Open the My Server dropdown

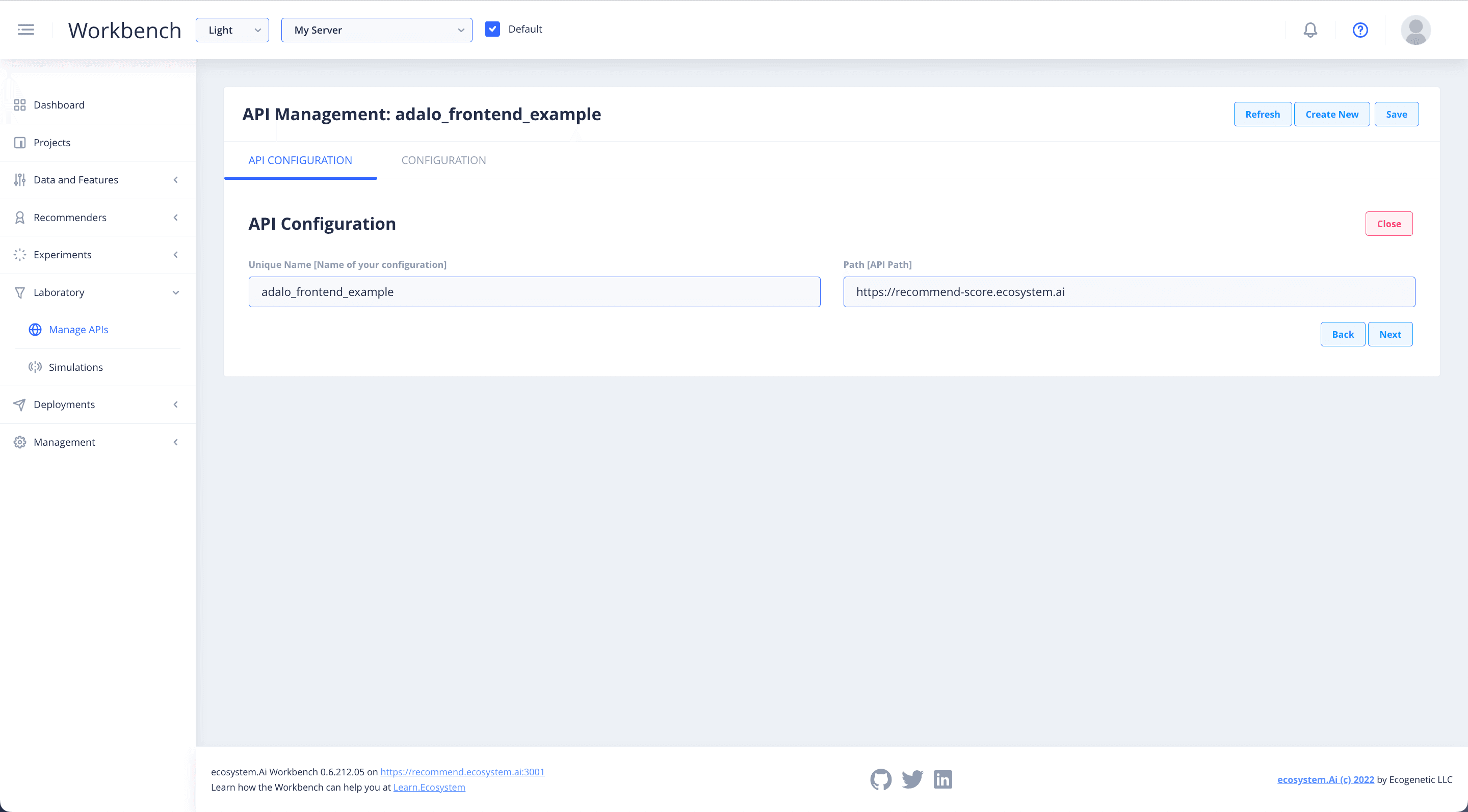point(377,30)
